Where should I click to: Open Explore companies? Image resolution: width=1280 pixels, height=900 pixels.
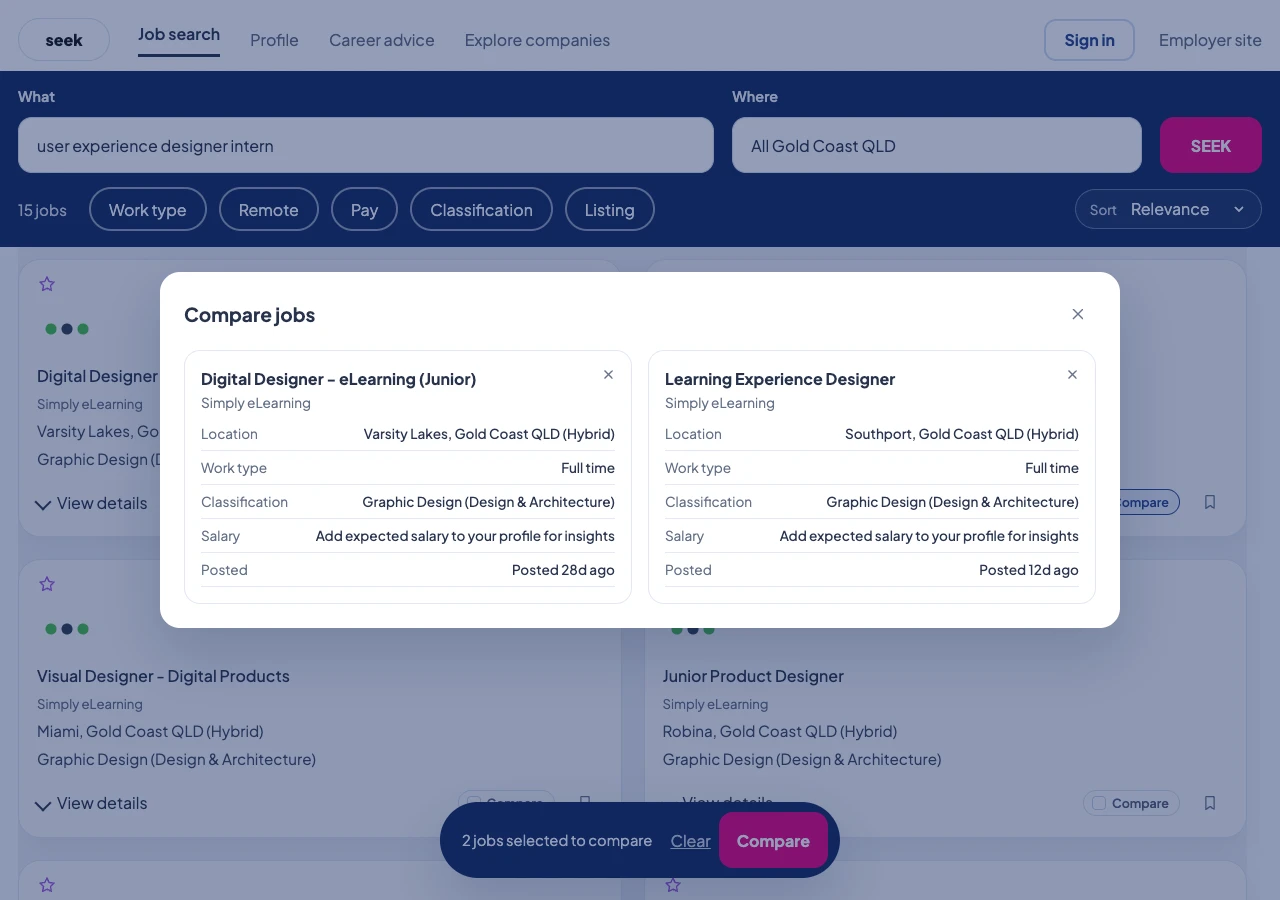click(x=537, y=40)
